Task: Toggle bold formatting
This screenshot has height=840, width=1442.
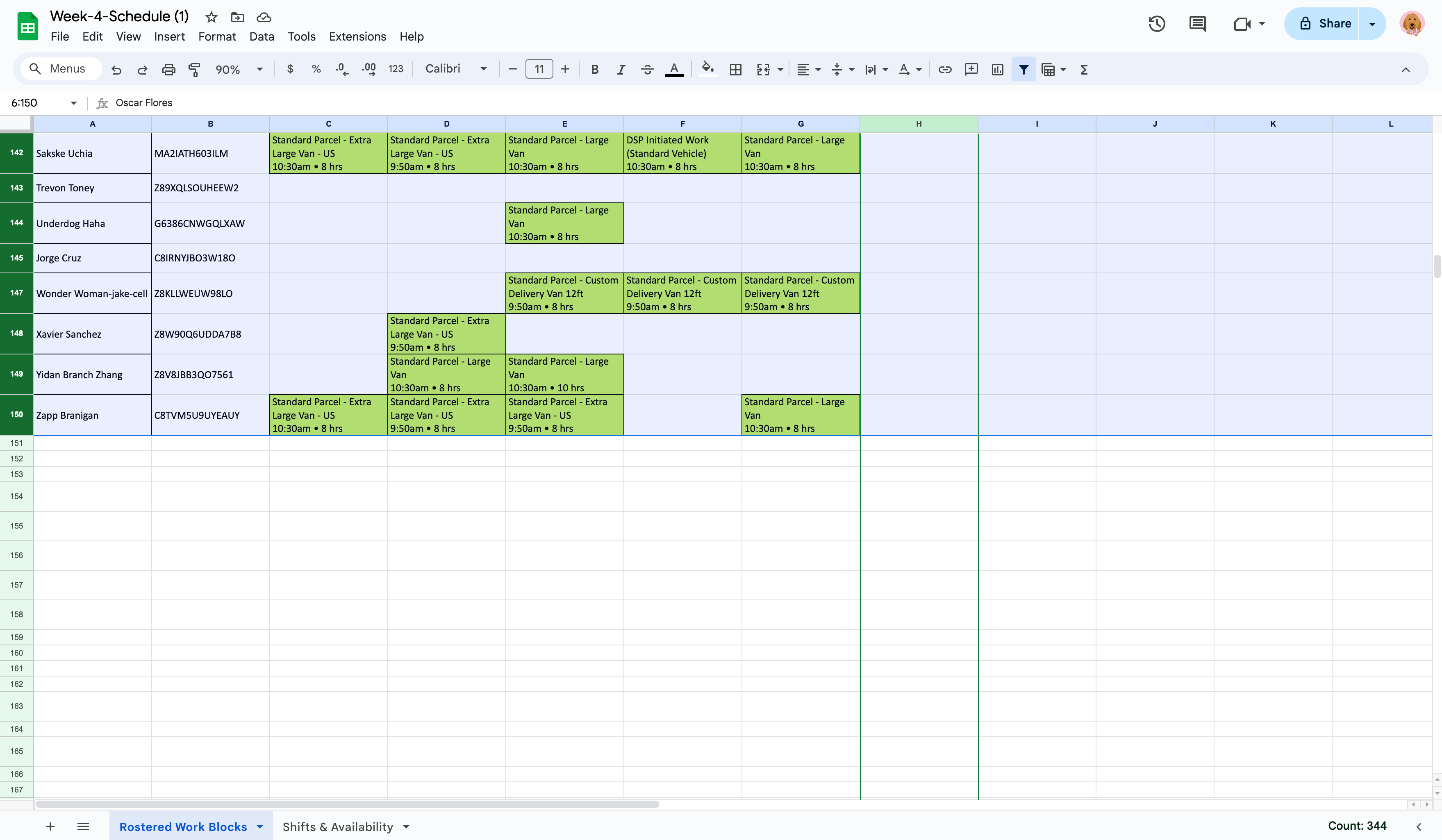Action: pos(594,69)
